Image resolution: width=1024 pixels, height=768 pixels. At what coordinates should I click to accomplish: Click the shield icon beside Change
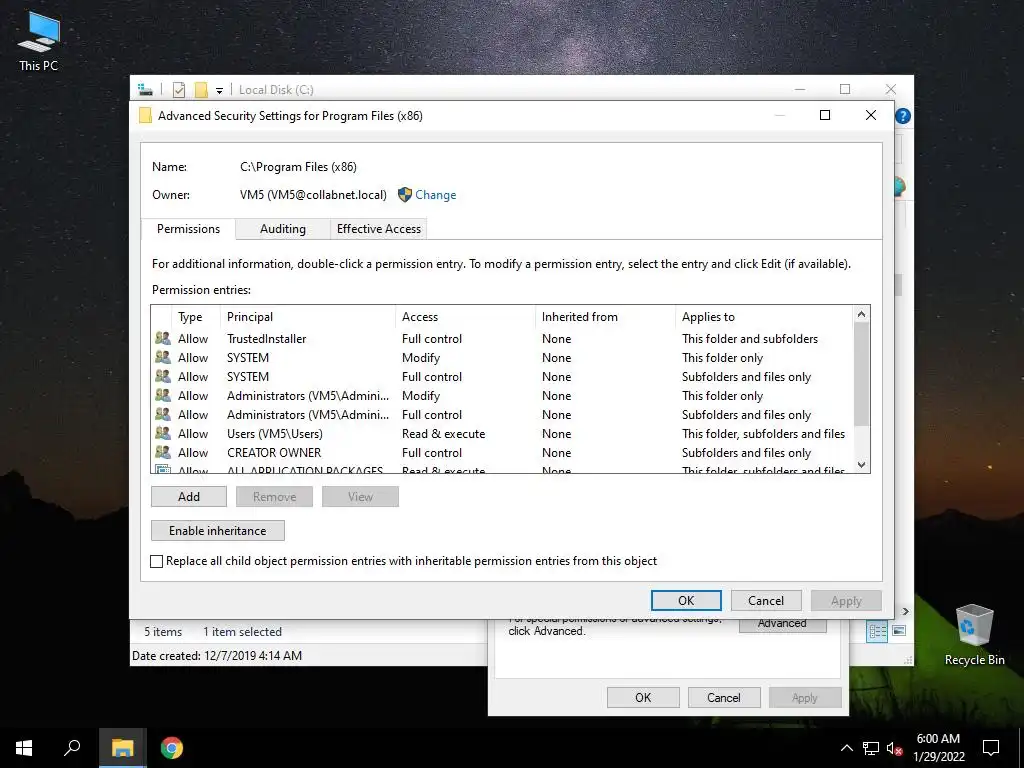point(405,195)
